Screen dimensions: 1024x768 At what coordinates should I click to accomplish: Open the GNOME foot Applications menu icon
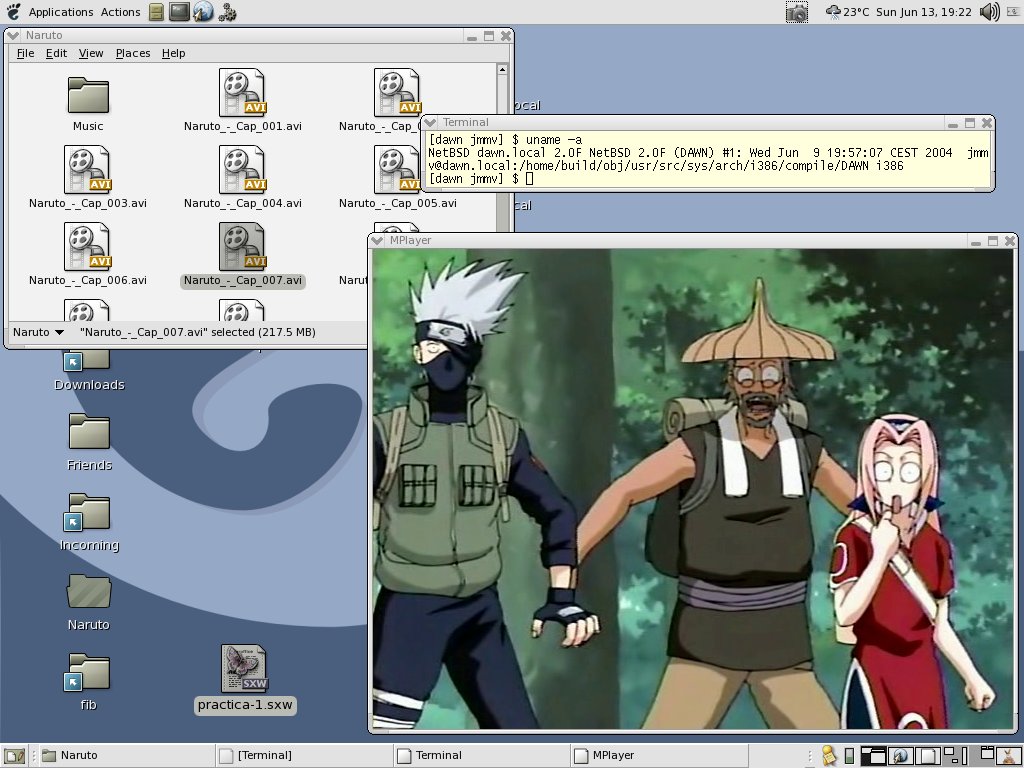[x=12, y=12]
